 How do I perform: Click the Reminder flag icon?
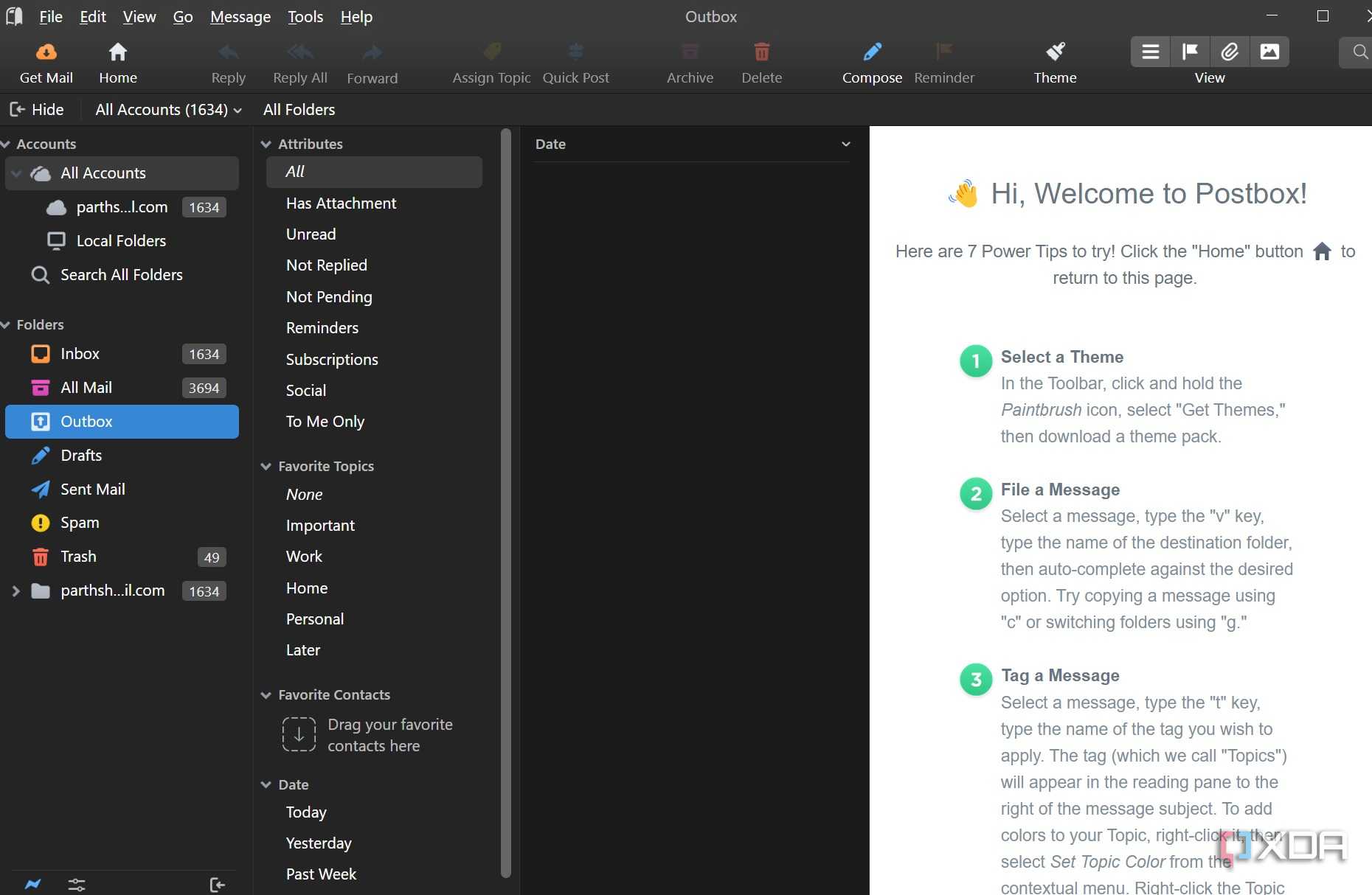click(944, 52)
